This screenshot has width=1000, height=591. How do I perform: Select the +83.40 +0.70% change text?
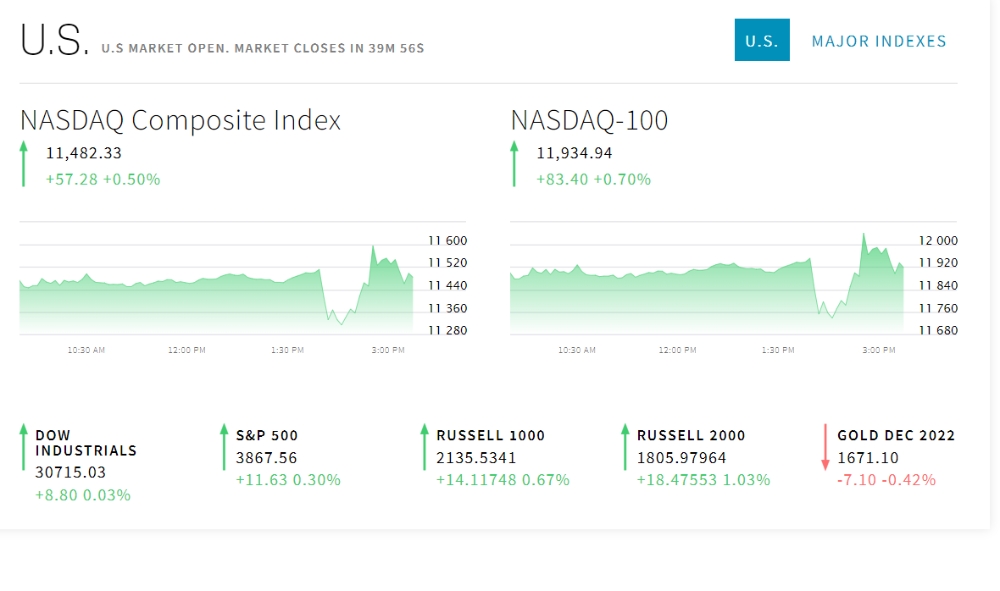593,179
